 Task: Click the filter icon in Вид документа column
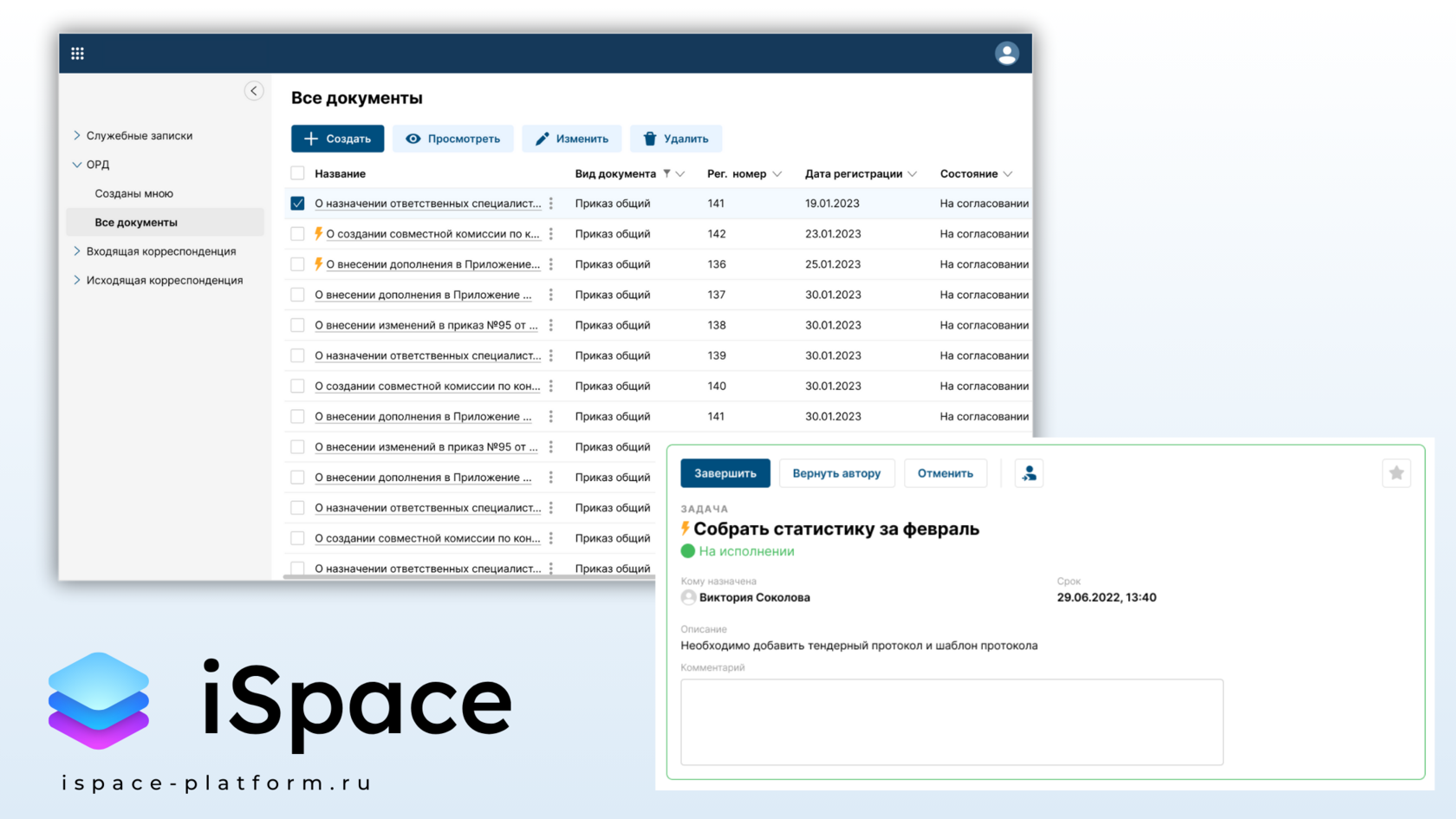point(666,173)
